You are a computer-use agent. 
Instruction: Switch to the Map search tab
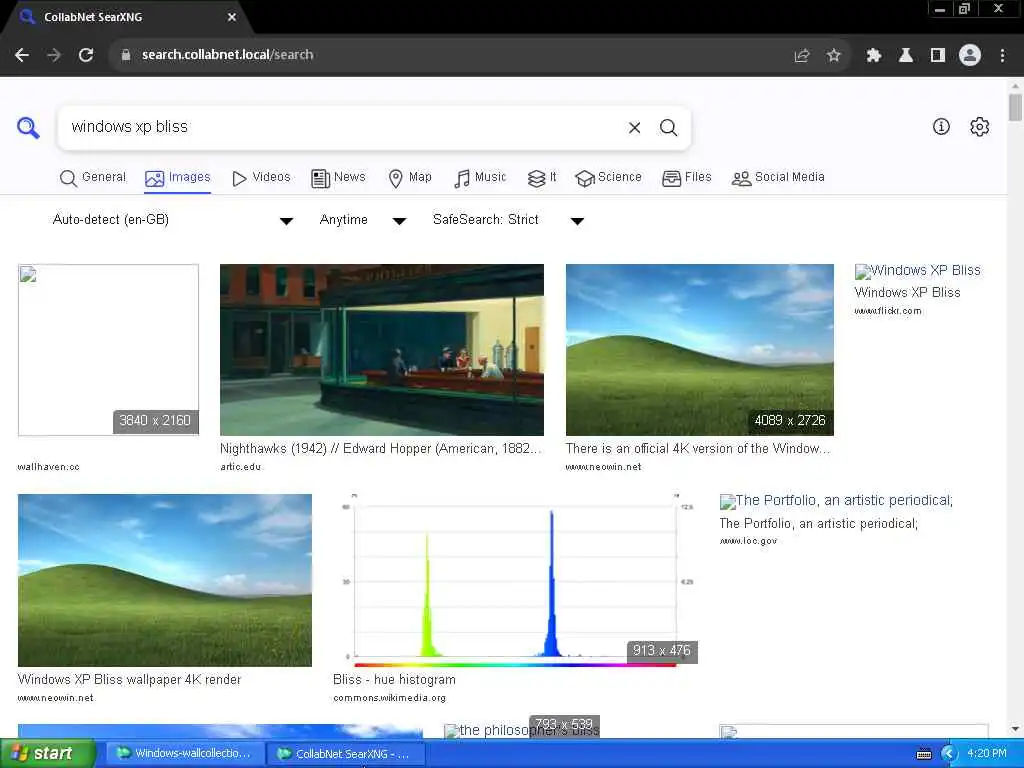pos(409,178)
